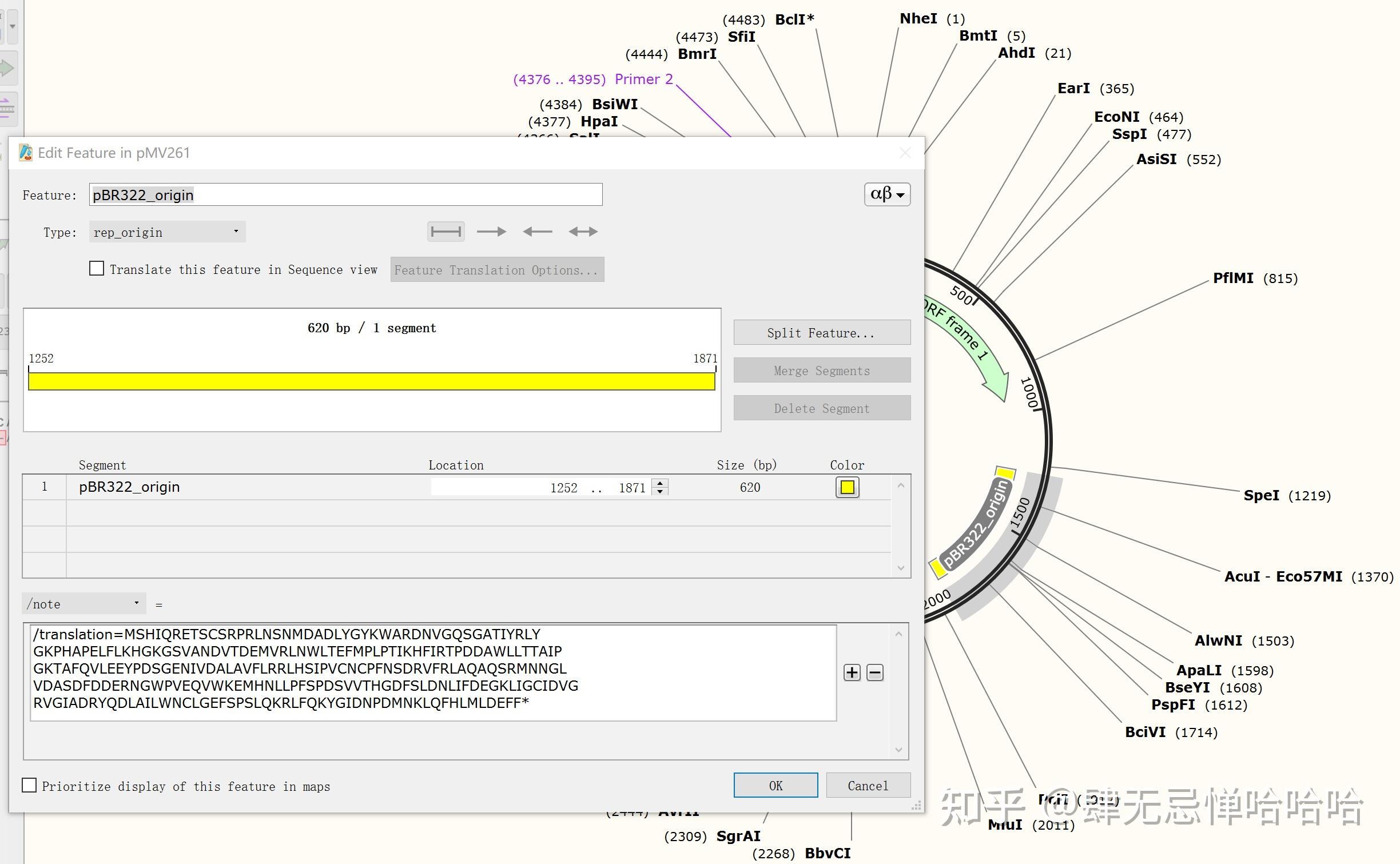Click the SnapGene icon in dialog title
1400x864 pixels.
(x=26, y=153)
